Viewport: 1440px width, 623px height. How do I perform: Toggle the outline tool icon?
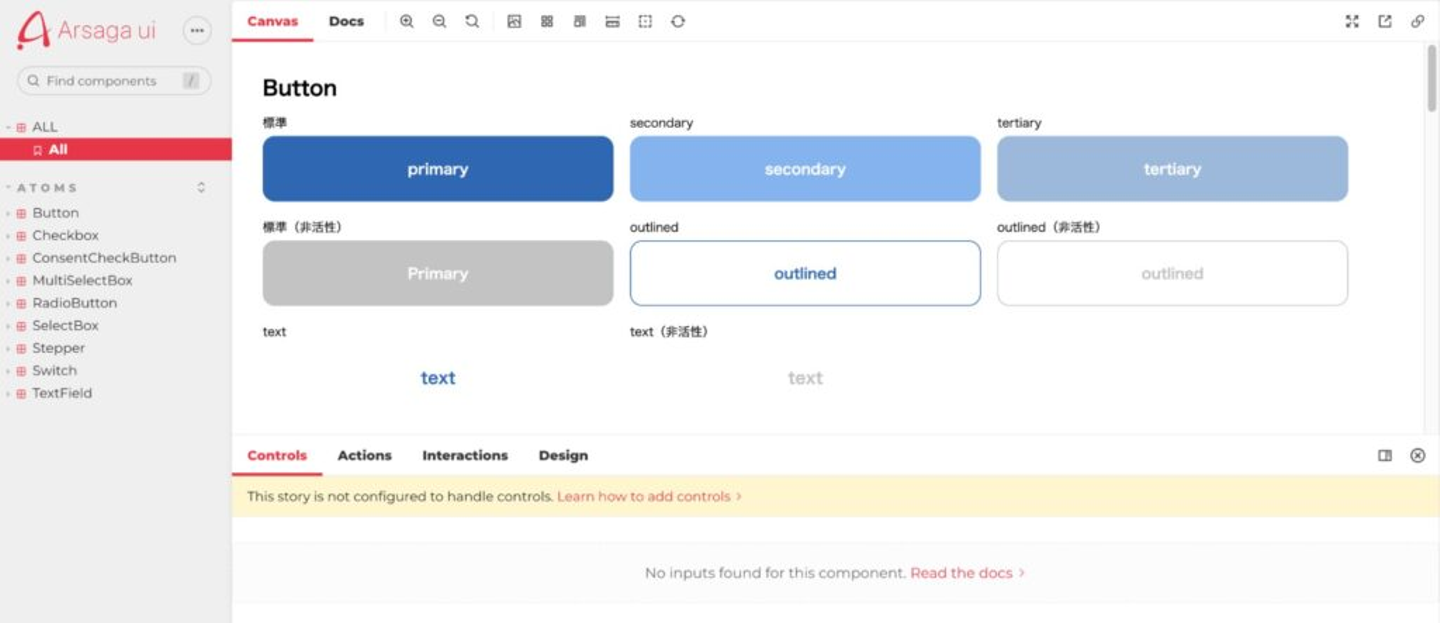[645, 21]
